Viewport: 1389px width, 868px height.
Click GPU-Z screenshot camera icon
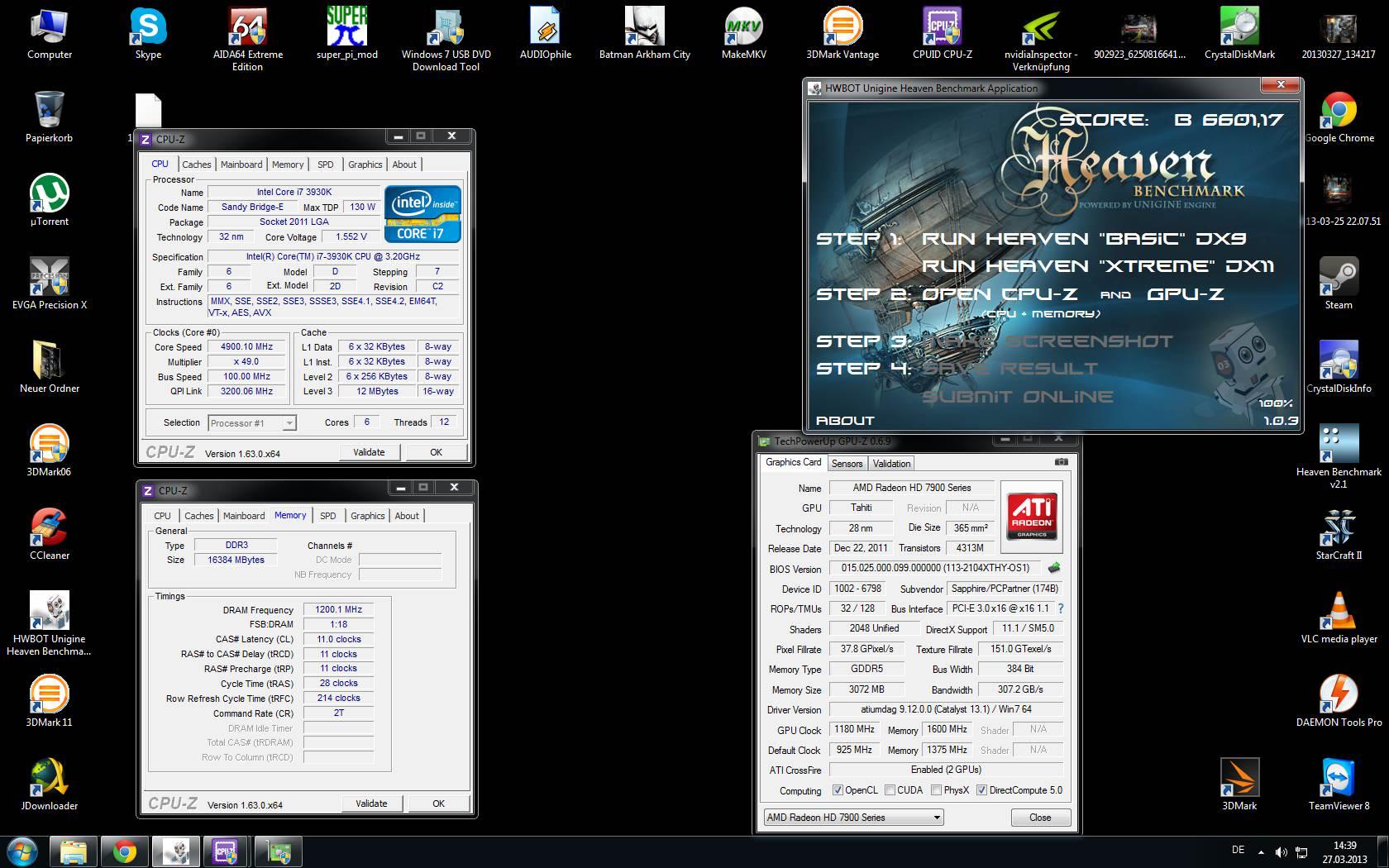tap(1061, 462)
